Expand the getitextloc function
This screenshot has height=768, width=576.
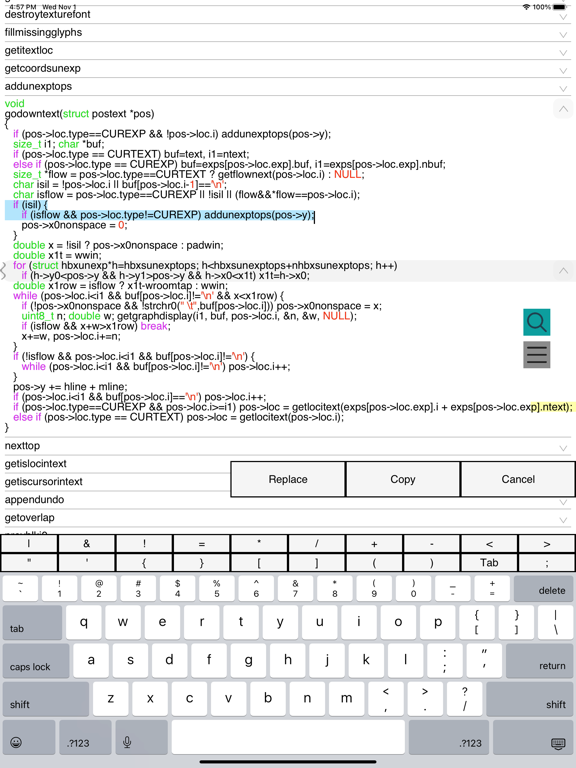[563, 52]
